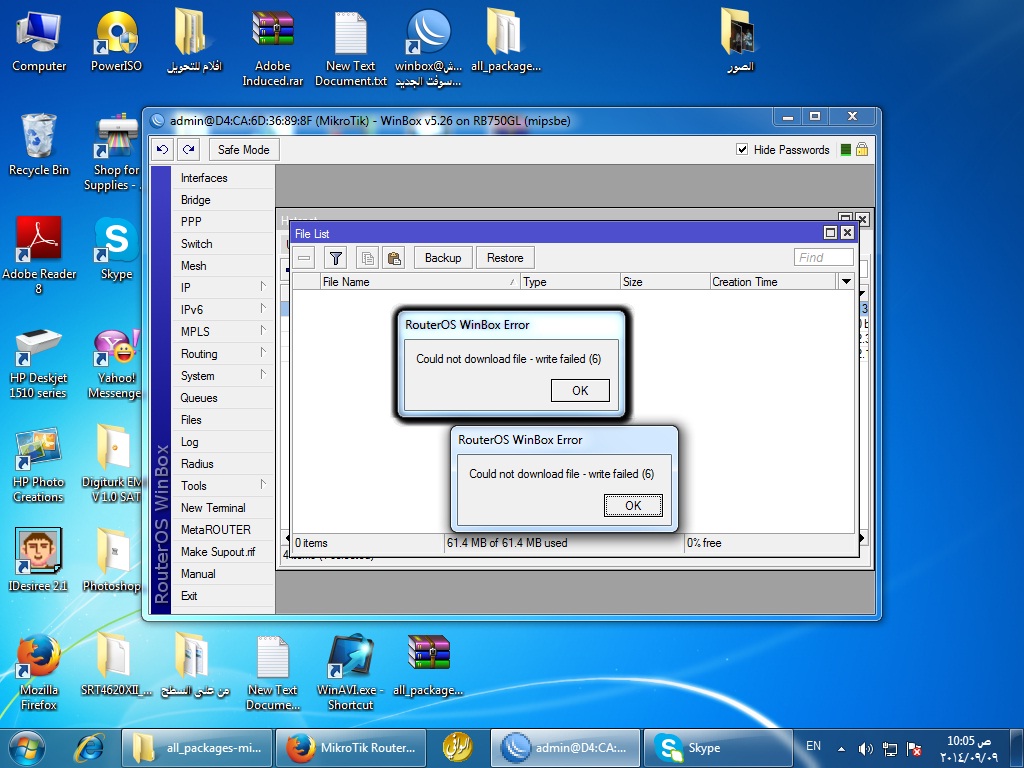
Task: Click the paste clipboard icon in File List
Action: point(394,258)
